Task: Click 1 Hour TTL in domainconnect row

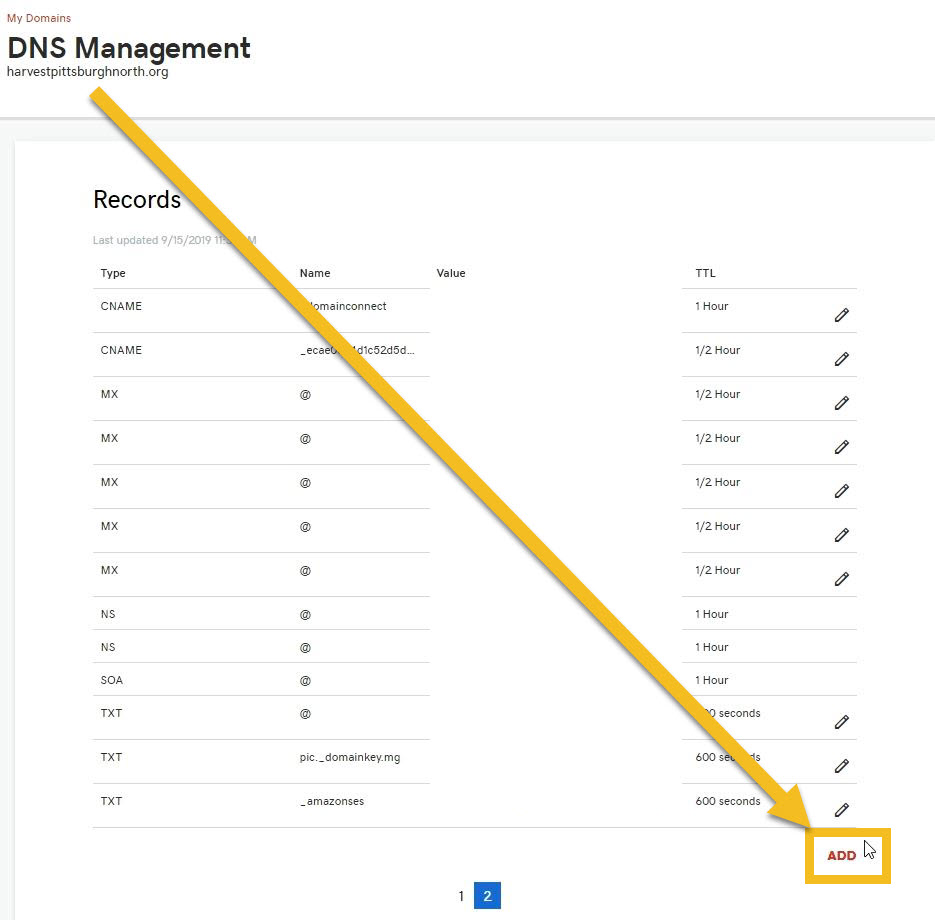Action: coord(712,306)
